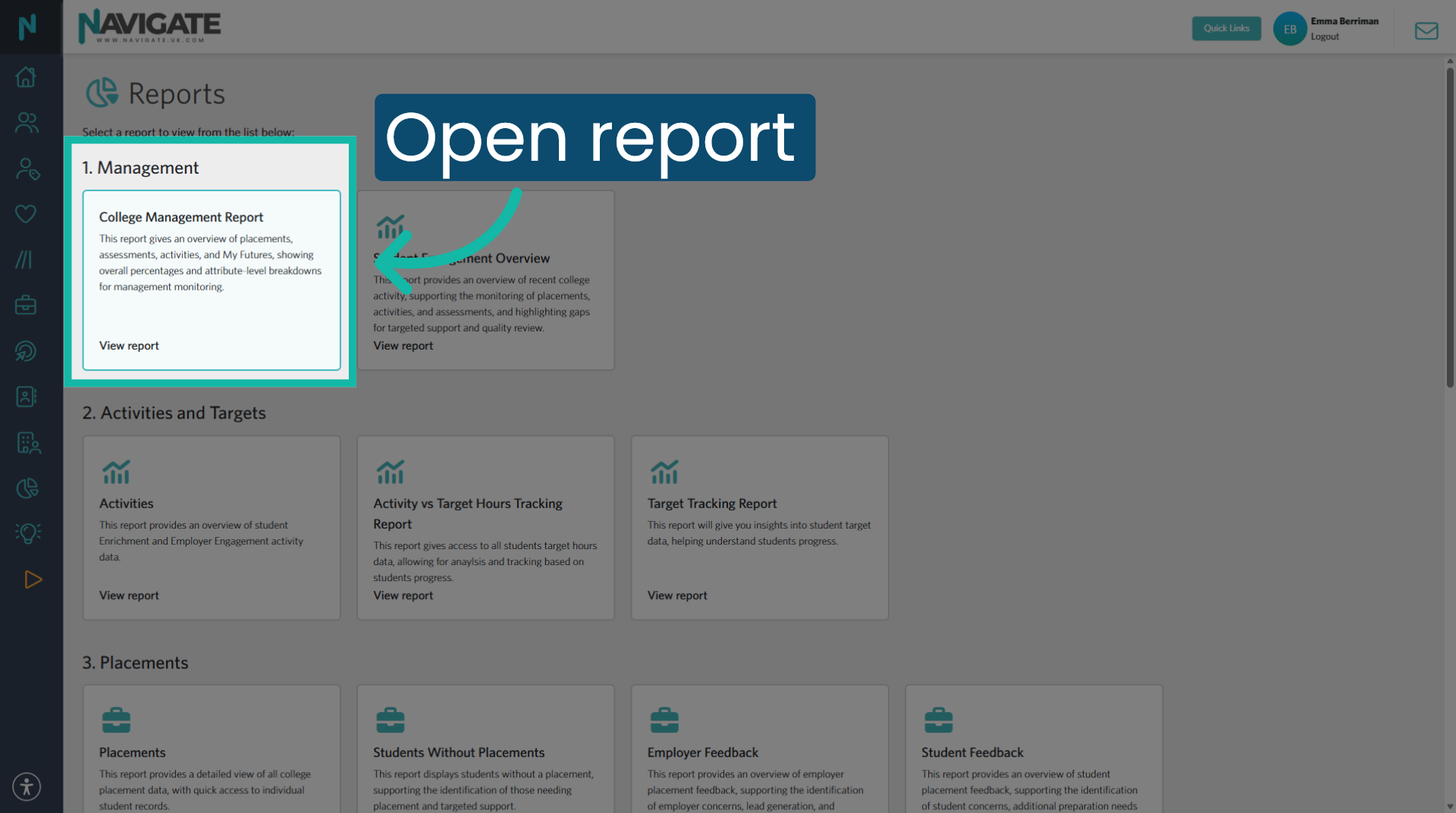Click the EB profile avatar
The height and width of the screenshot is (813, 1456).
coord(1289,28)
